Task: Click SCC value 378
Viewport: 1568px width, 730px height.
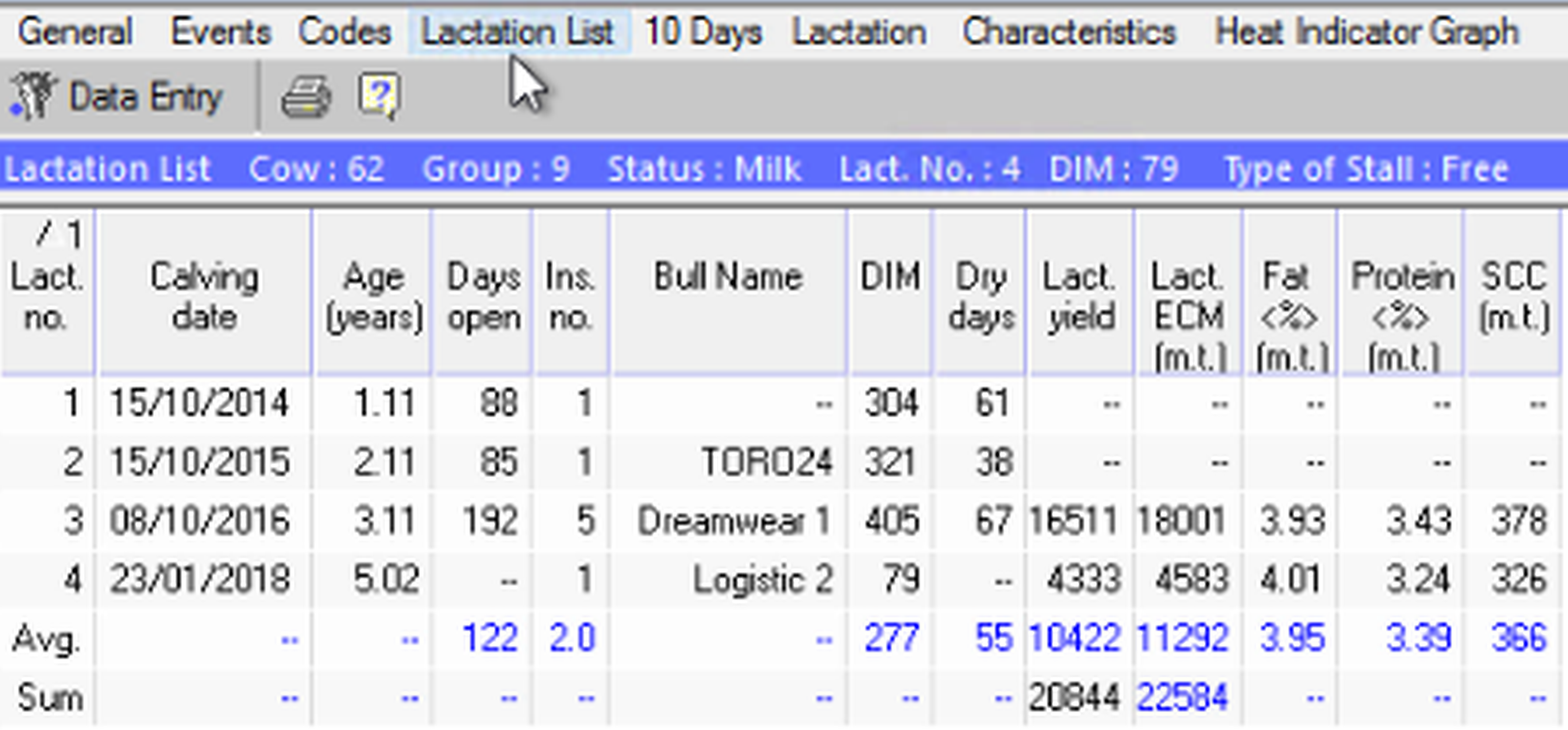Action: tap(1519, 521)
